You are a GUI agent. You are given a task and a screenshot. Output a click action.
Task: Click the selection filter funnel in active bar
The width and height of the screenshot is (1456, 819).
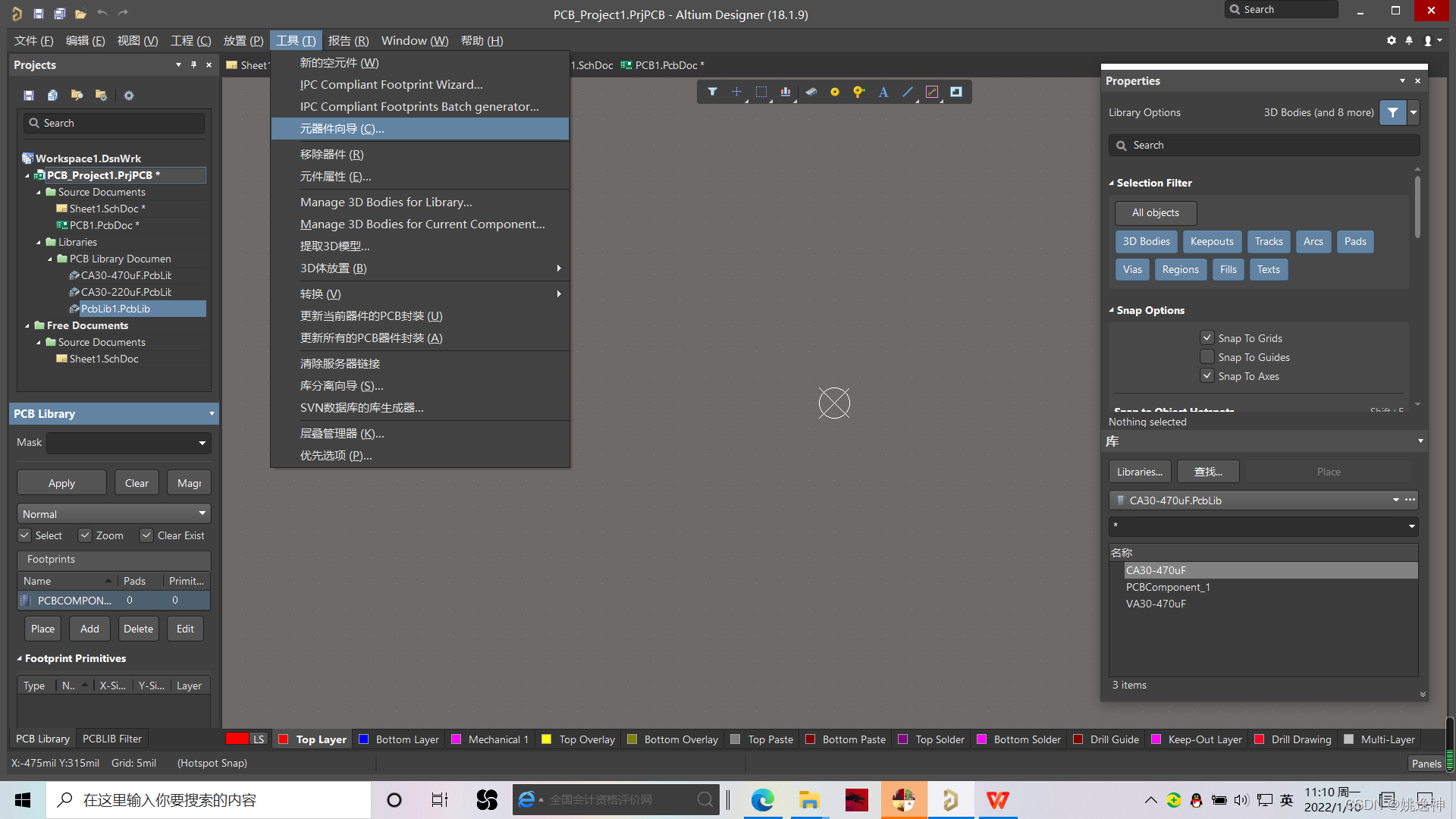click(x=712, y=92)
